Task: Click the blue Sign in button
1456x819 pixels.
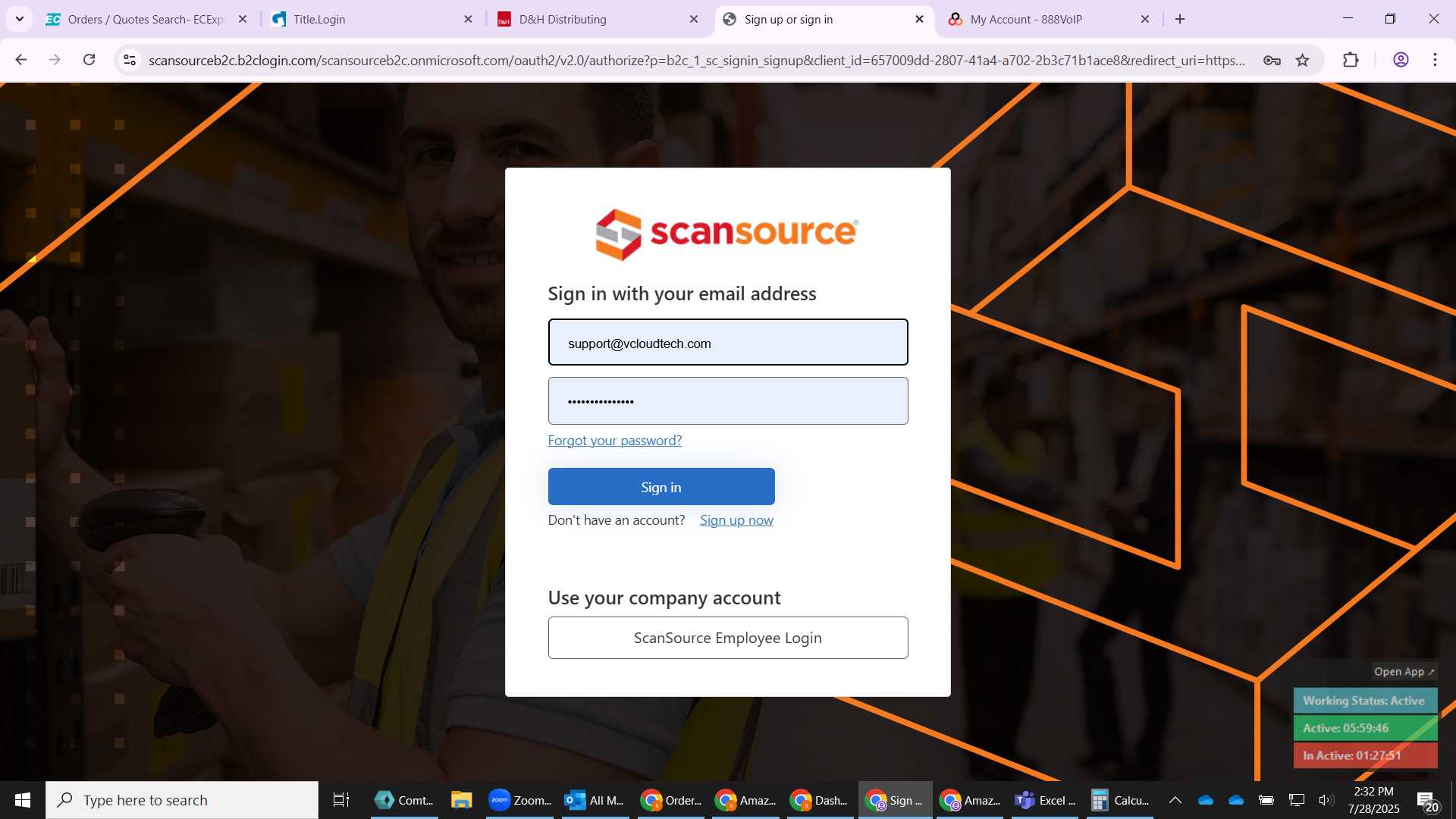Action: (661, 487)
